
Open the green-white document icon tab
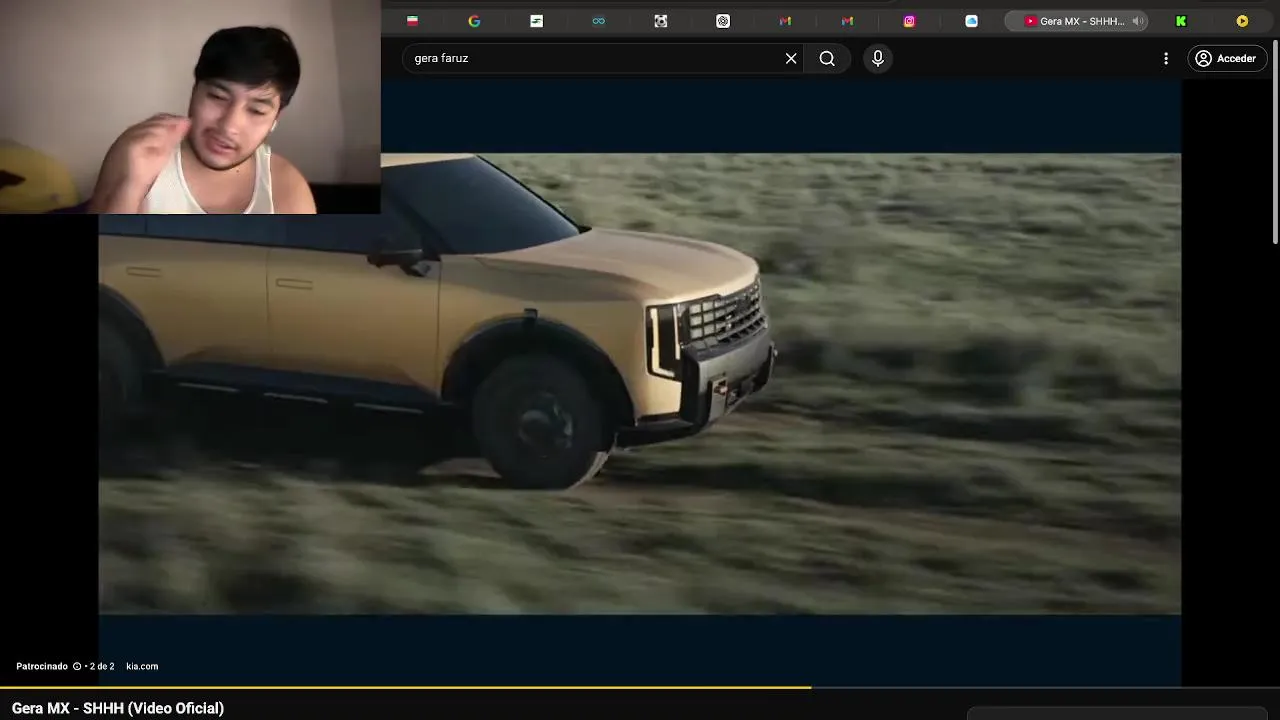[x=536, y=21]
